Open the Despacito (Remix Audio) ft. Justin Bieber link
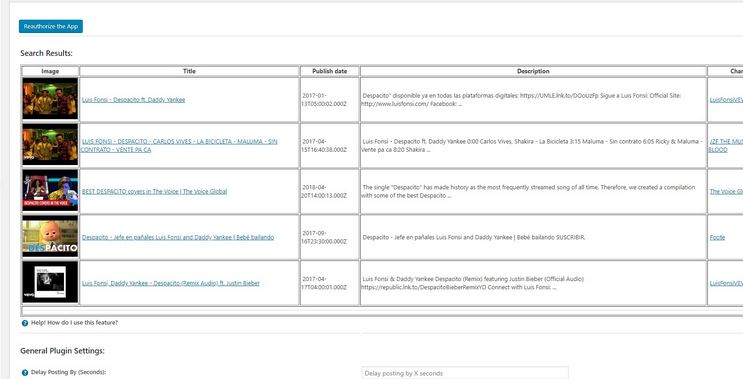The image size is (743, 379). 171,283
